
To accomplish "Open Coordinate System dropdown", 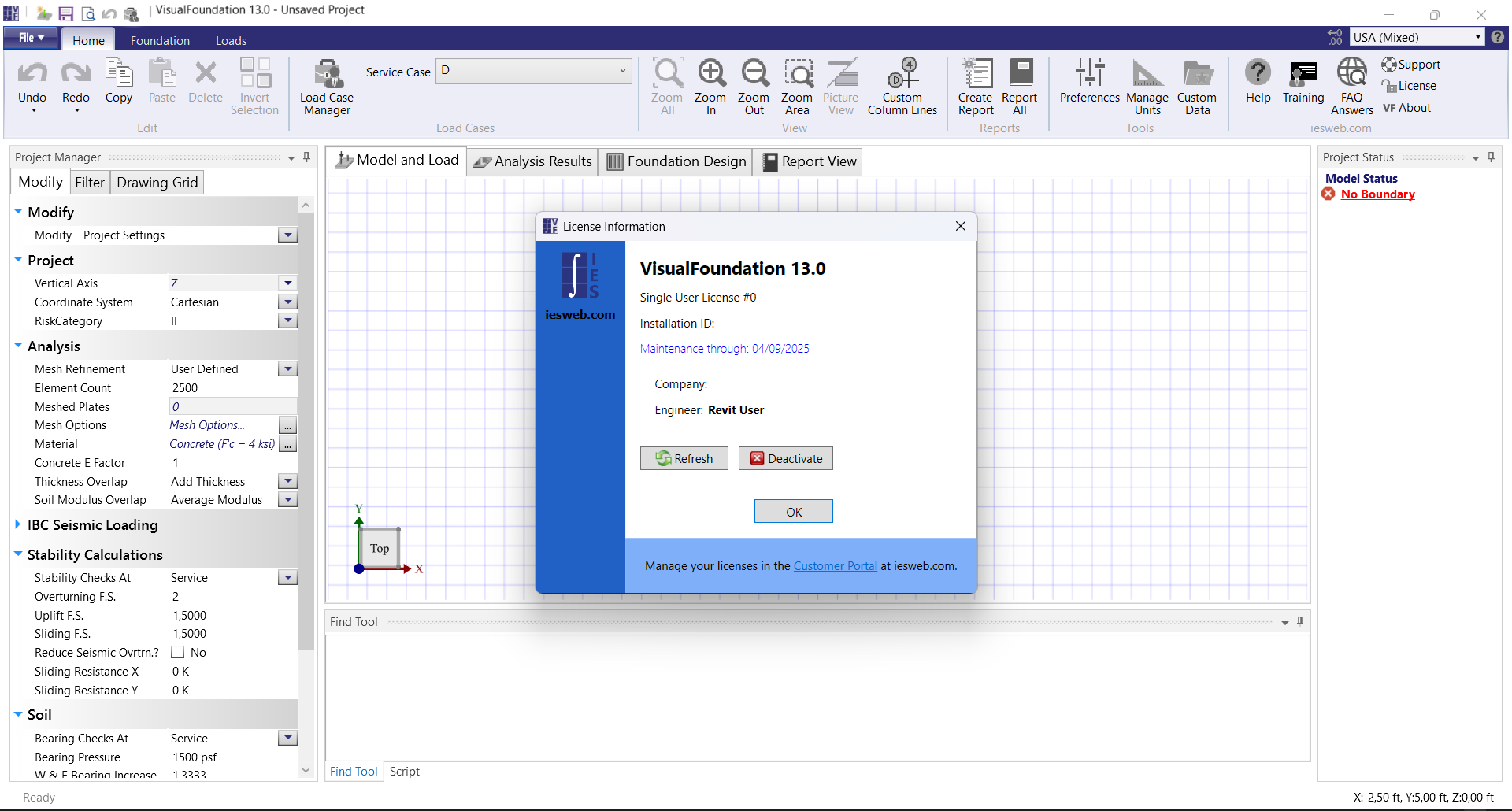I will pyautogui.click(x=288, y=302).
